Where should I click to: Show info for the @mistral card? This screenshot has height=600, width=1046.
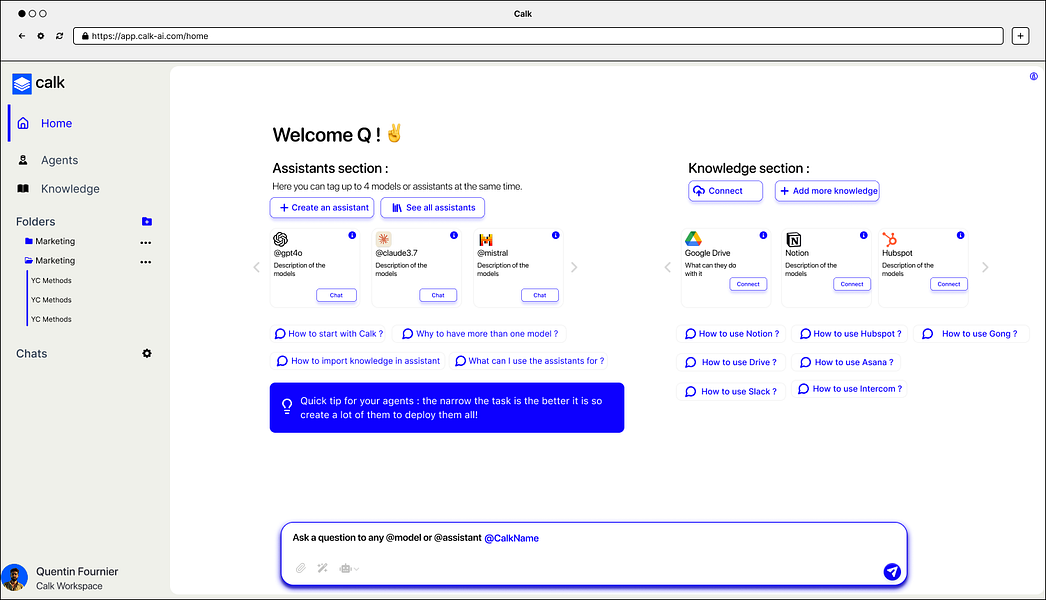click(556, 235)
